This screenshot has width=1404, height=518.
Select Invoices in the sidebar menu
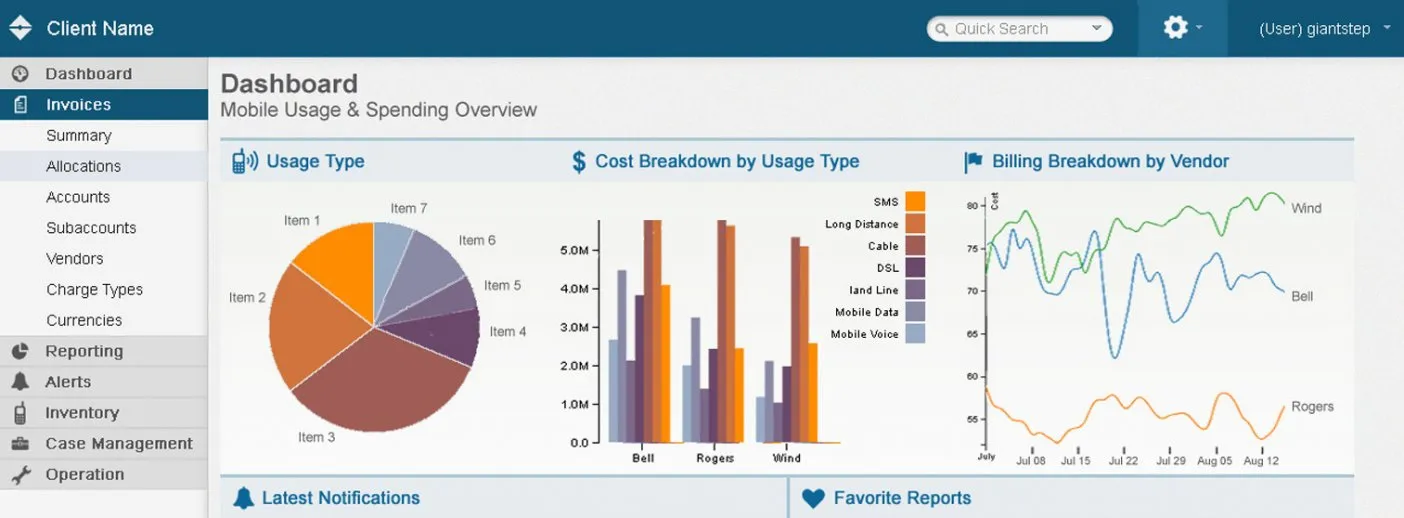click(x=78, y=105)
